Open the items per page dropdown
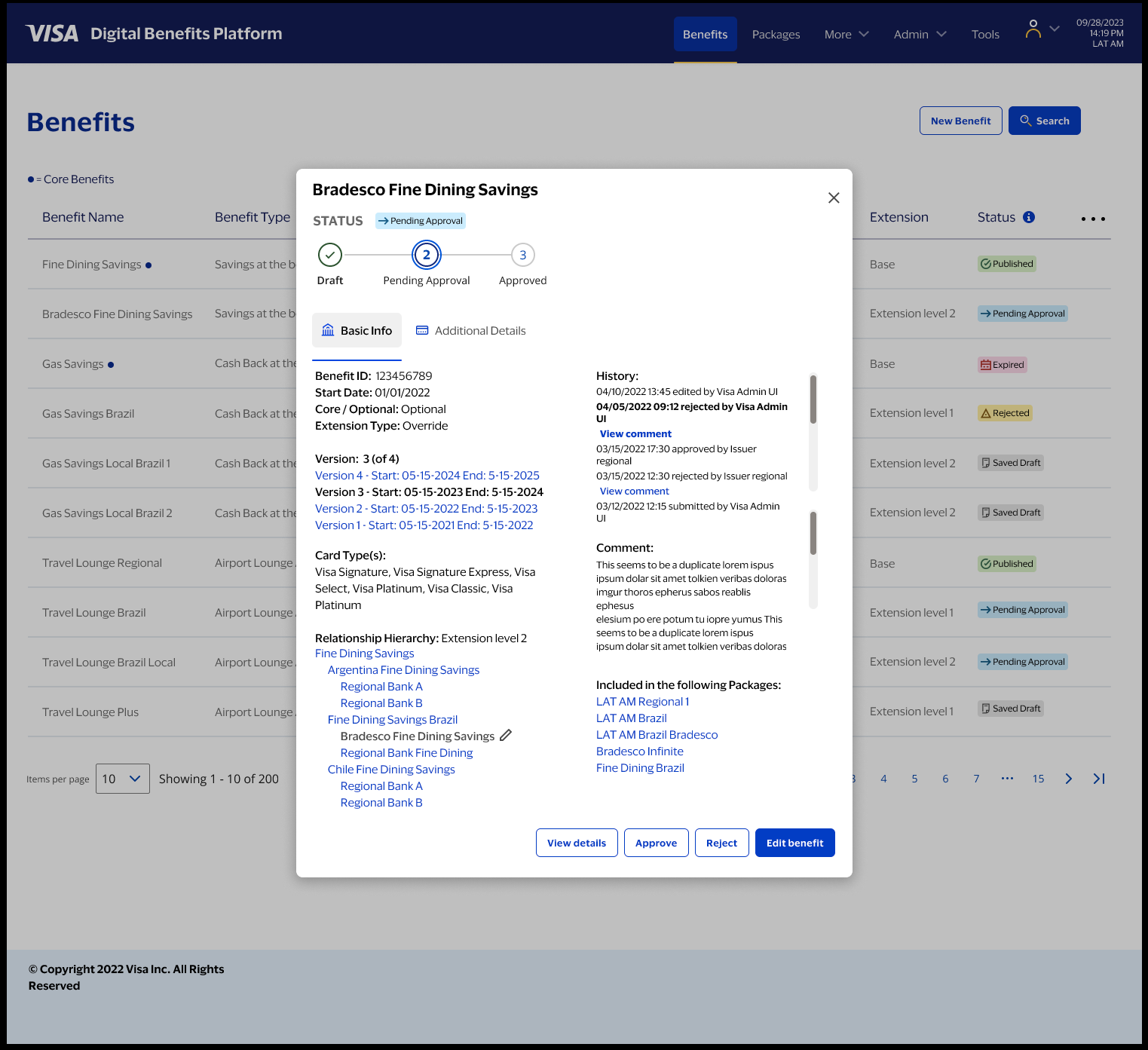The width and height of the screenshot is (1148, 1050). pos(122,779)
